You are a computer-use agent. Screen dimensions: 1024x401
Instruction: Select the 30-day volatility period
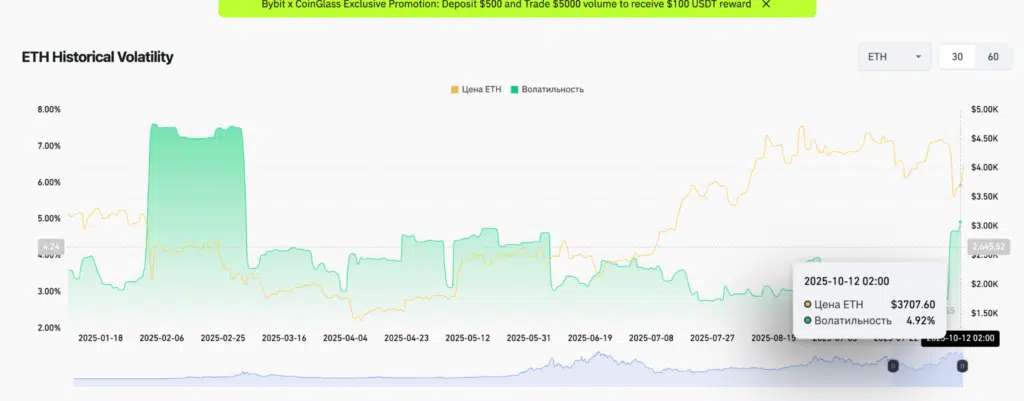(957, 57)
